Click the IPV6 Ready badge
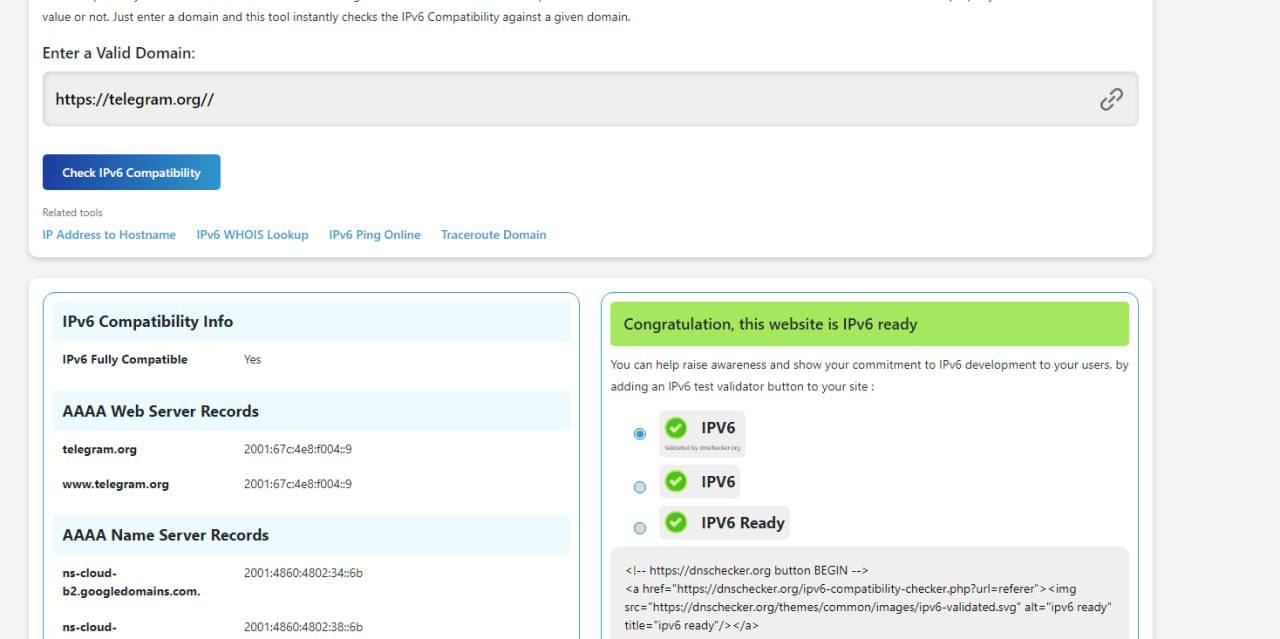Viewport: 1280px width, 639px height. coord(725,522)
